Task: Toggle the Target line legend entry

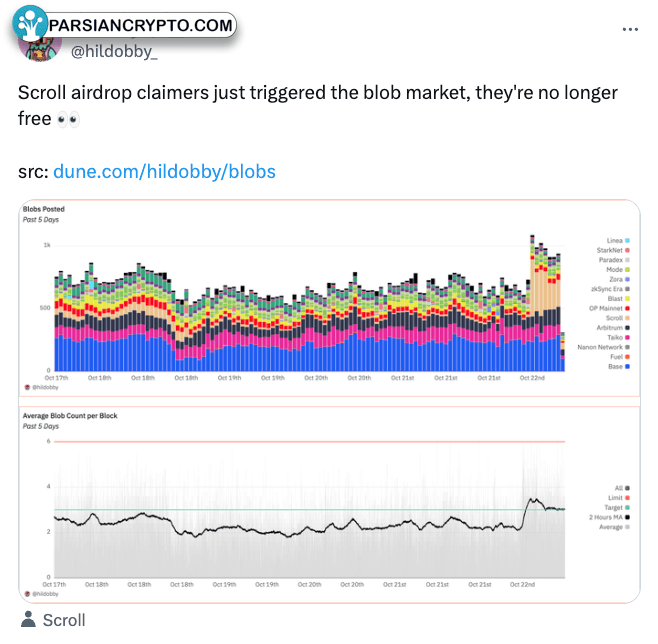Action: 617,508
